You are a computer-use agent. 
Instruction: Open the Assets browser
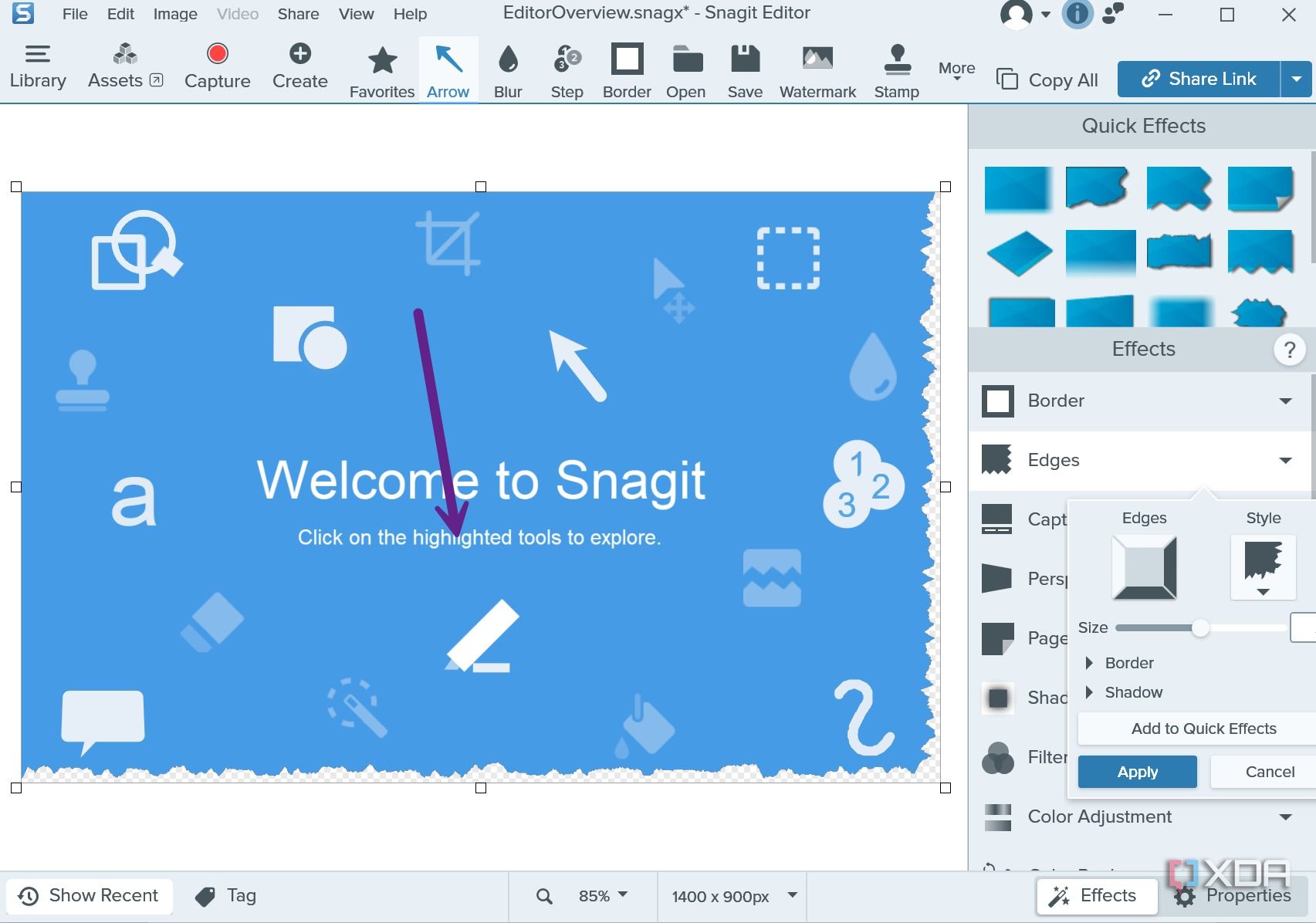[125, 68]
